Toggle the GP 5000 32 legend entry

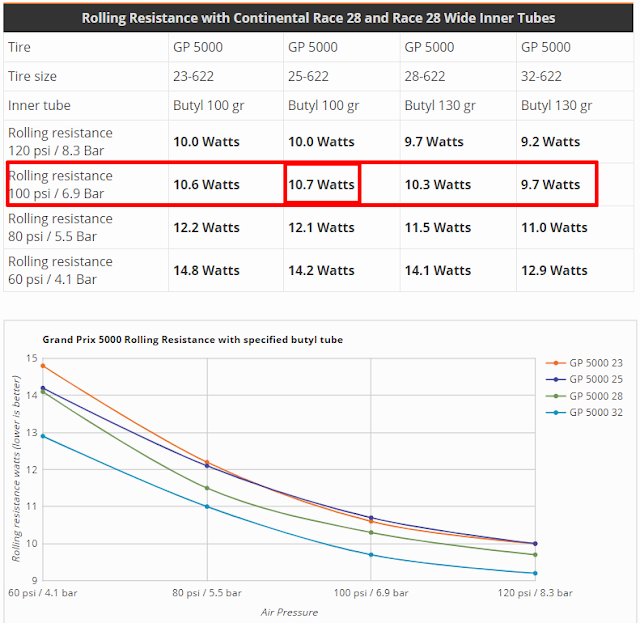pyautogui.click(x=584, y=412)
